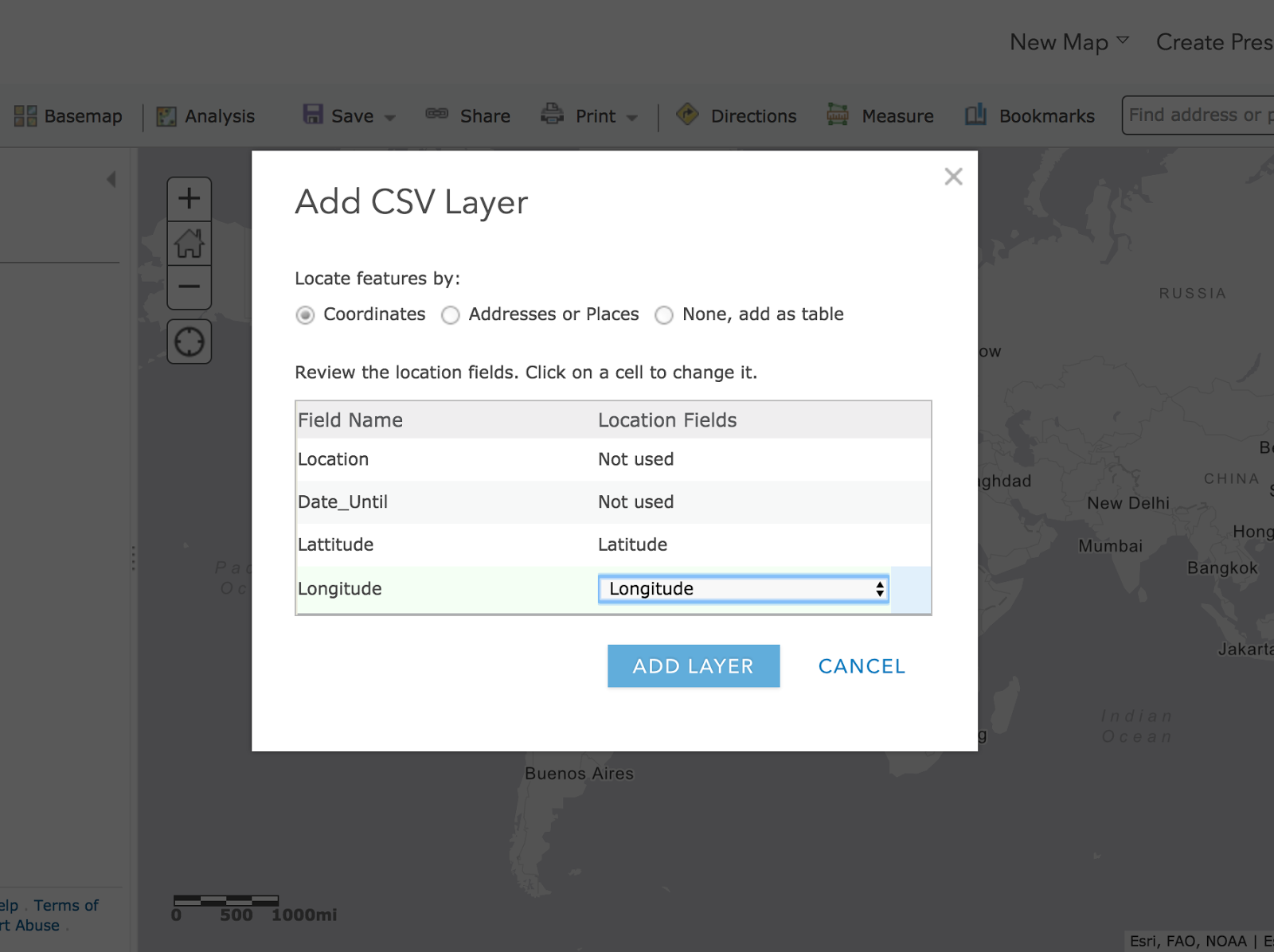1274x952 pixels.
Task: Open the New Map dropdown menu
Action: coord(1069,42)
